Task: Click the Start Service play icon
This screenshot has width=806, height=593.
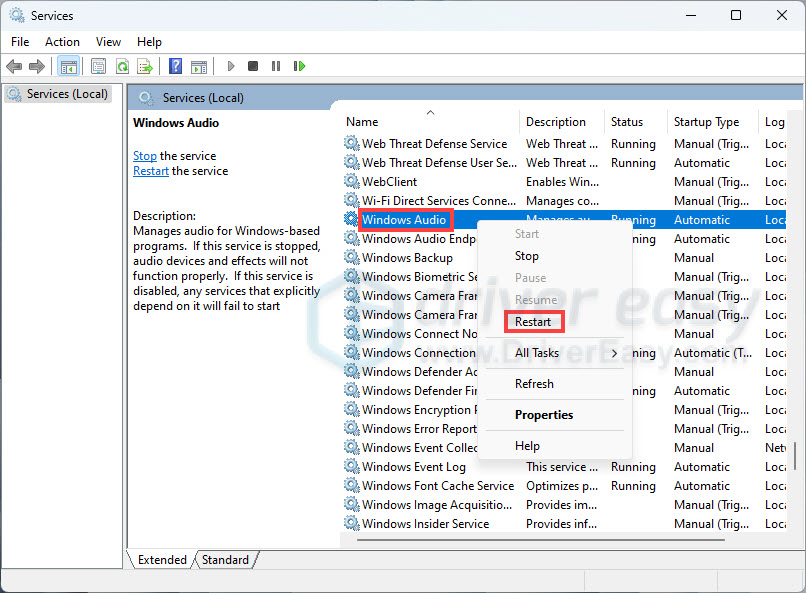Action: pos(231,66)
